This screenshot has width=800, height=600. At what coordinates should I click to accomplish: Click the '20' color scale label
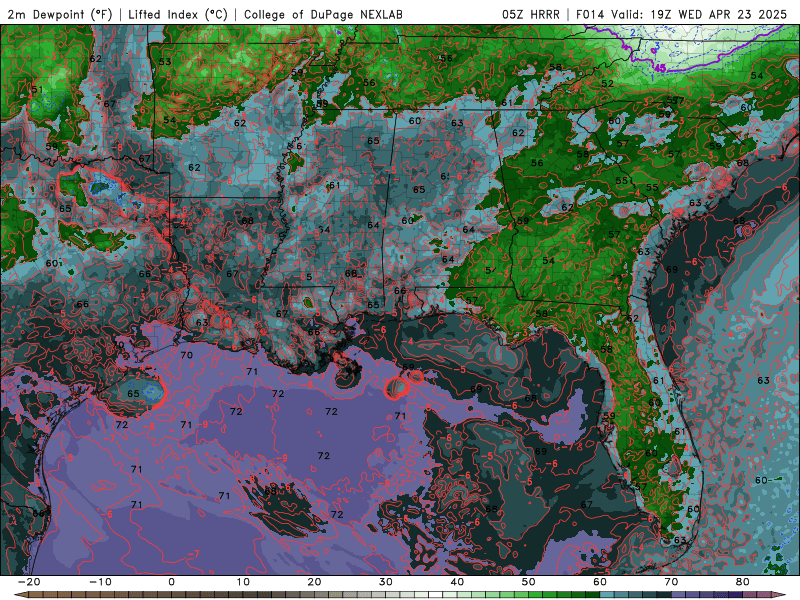[x=314, y=582]
